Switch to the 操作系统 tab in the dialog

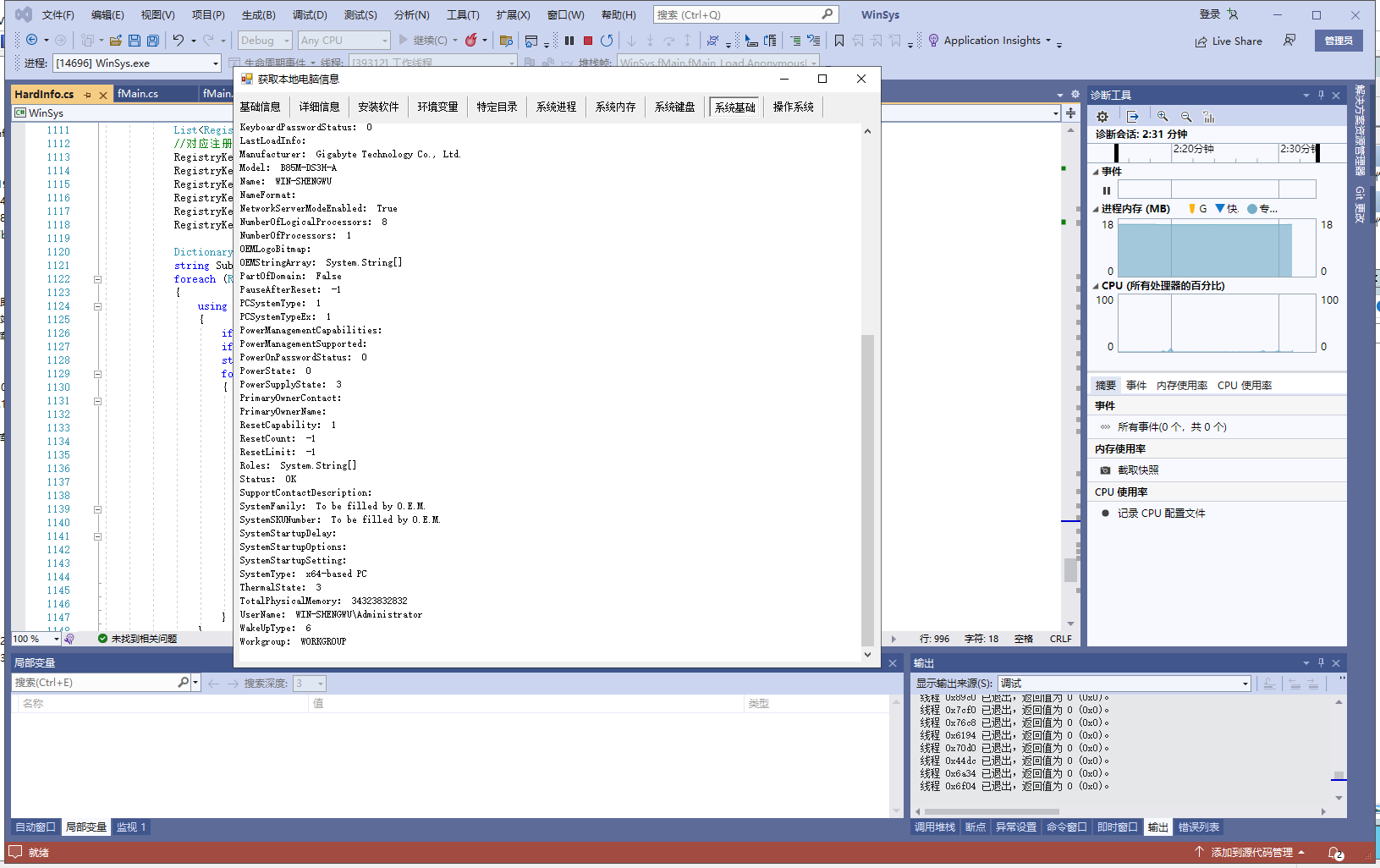tap(793, 107)
